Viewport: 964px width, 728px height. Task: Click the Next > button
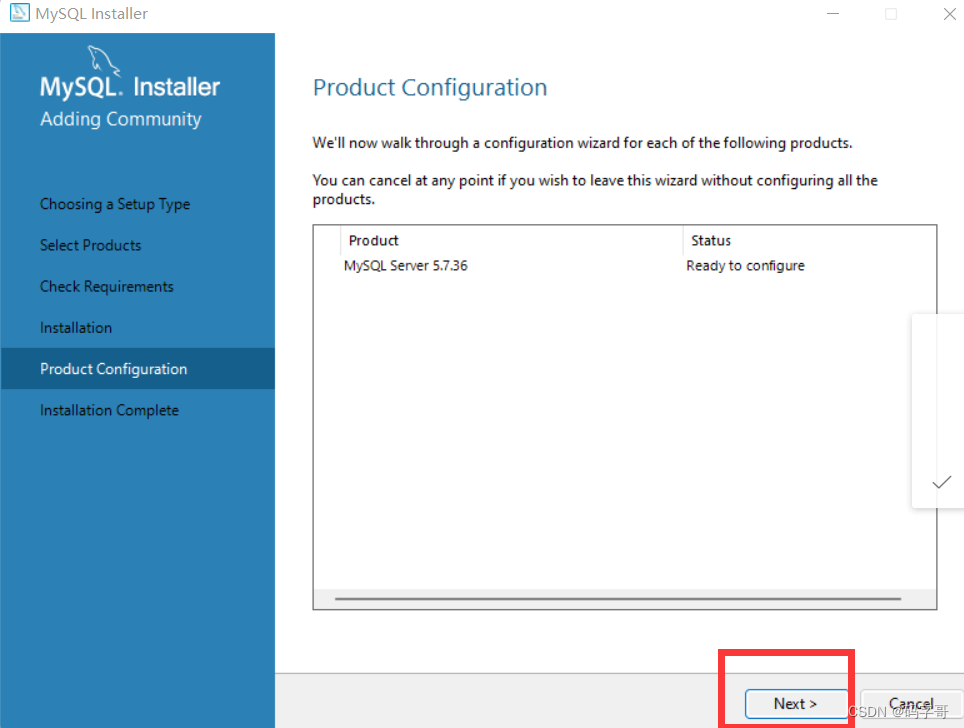click(796, 703)
